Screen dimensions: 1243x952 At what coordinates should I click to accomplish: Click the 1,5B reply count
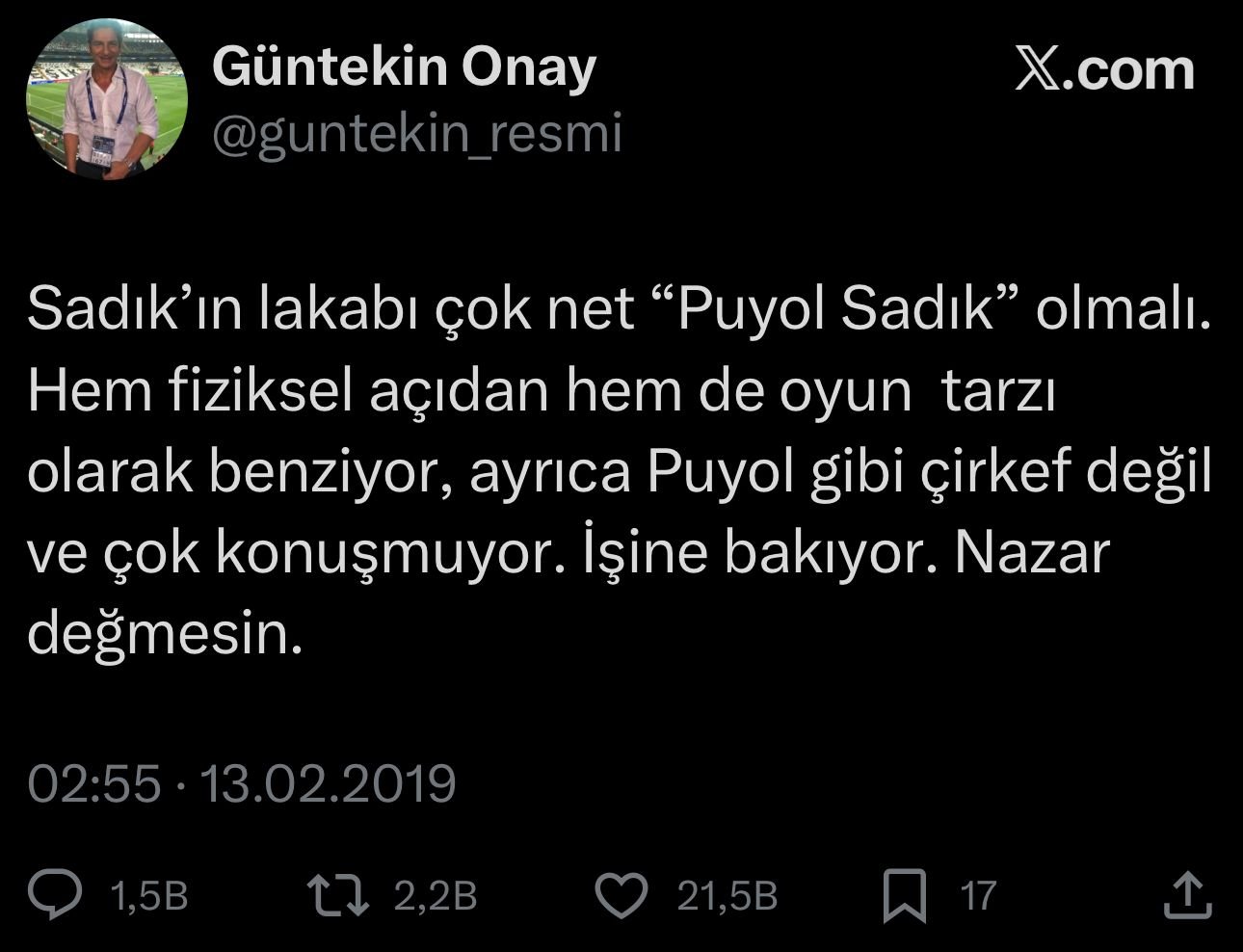148,896
